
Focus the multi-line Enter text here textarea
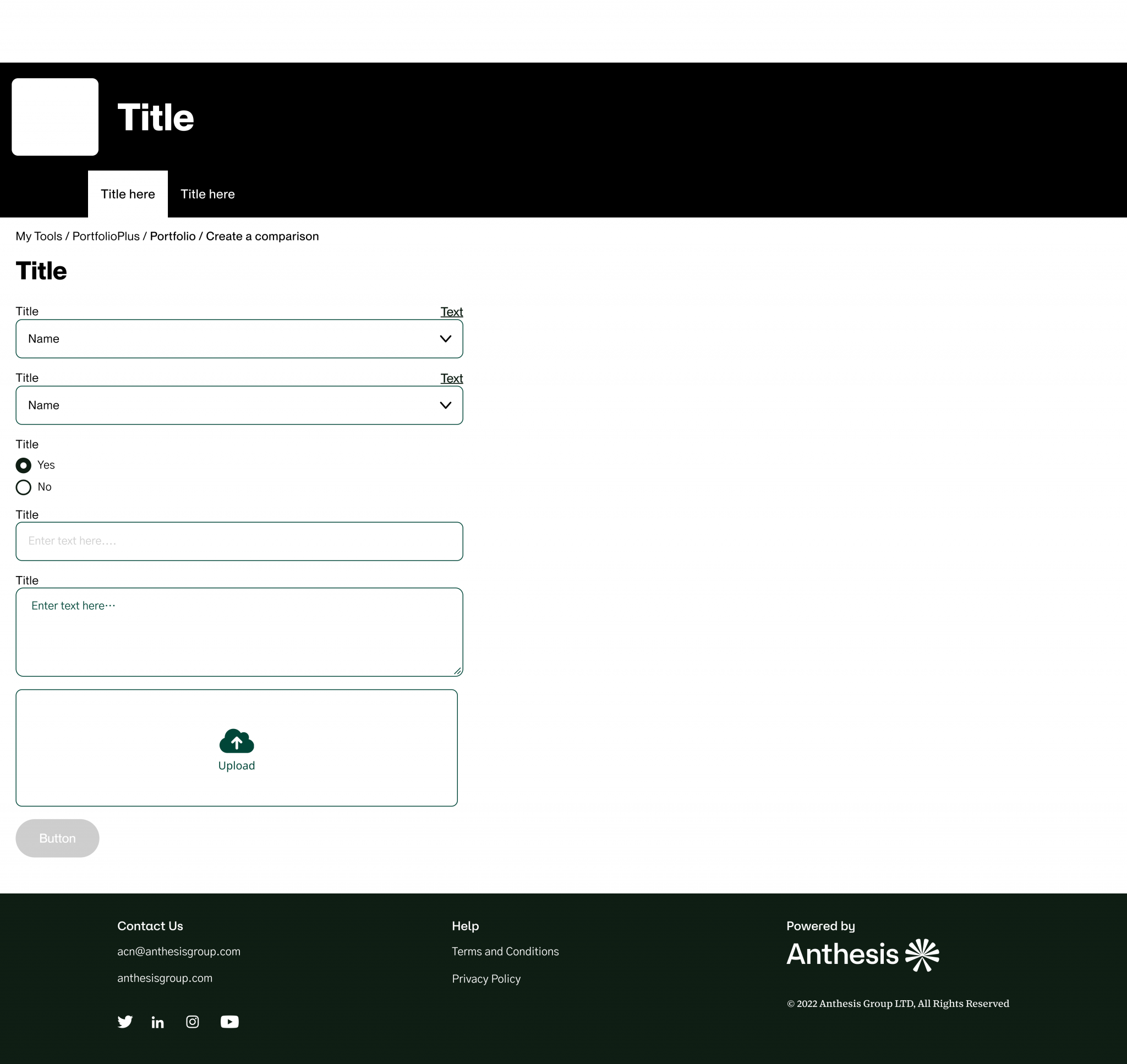pyautogui.click(x=239, y=632)
